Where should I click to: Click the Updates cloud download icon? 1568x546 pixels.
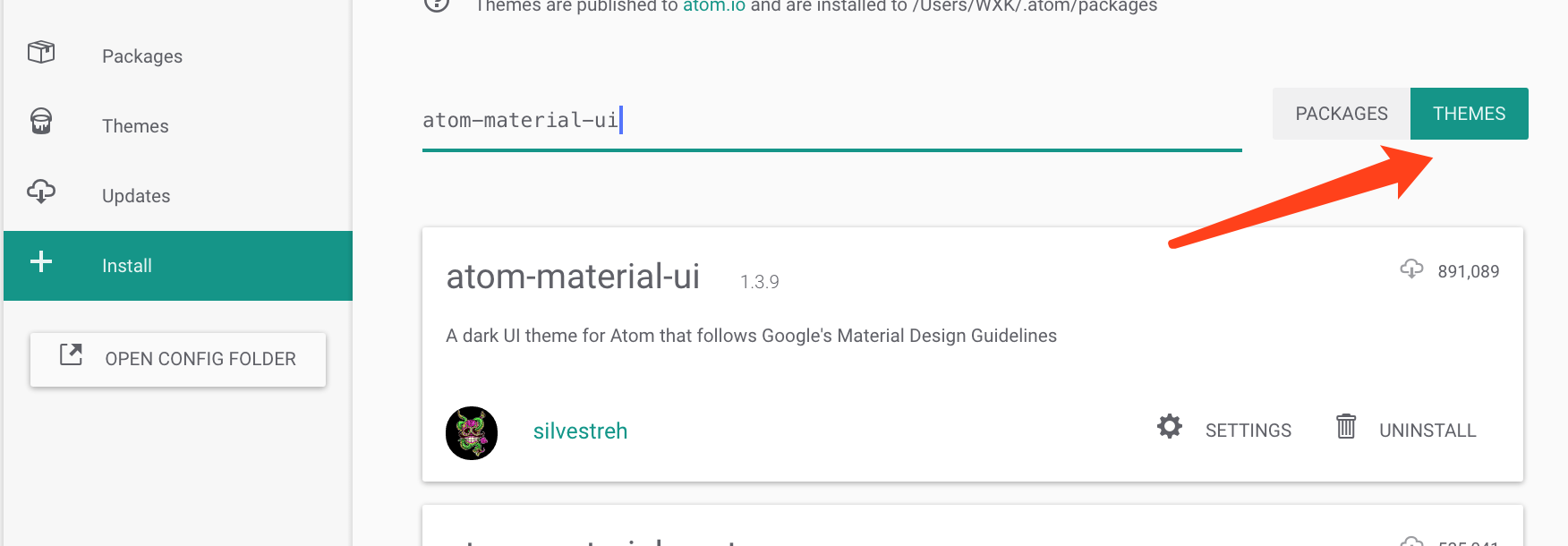coord(41,192)
